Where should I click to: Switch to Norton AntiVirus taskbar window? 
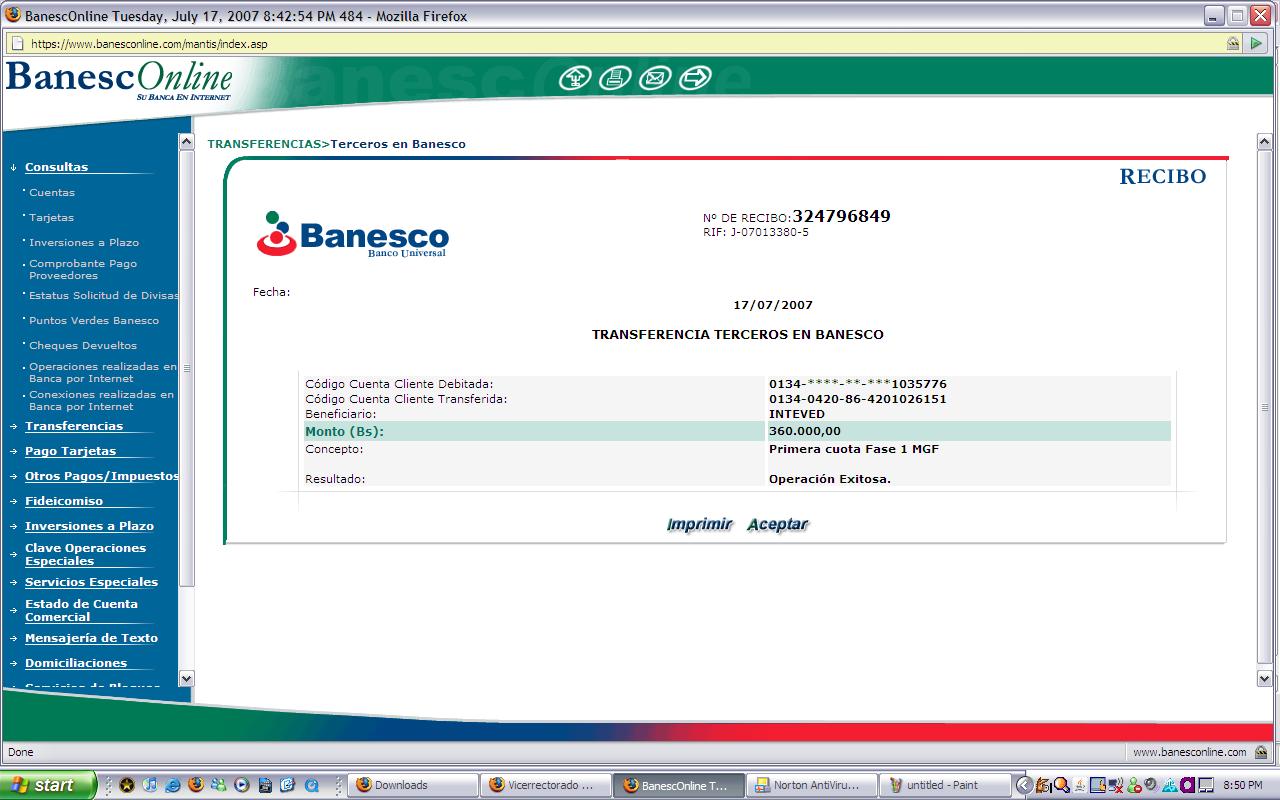tap(811, 785)
